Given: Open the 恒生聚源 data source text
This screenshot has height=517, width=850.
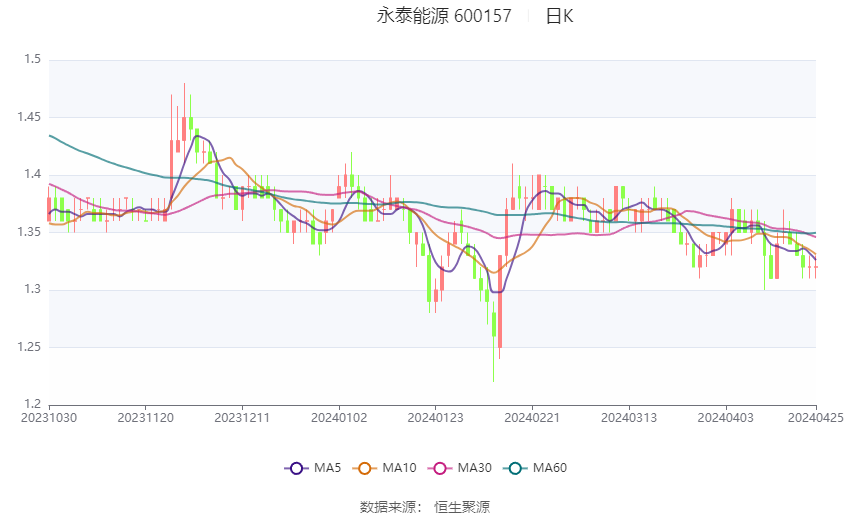Looking at the screenshot, I should (x=462, y=507).
